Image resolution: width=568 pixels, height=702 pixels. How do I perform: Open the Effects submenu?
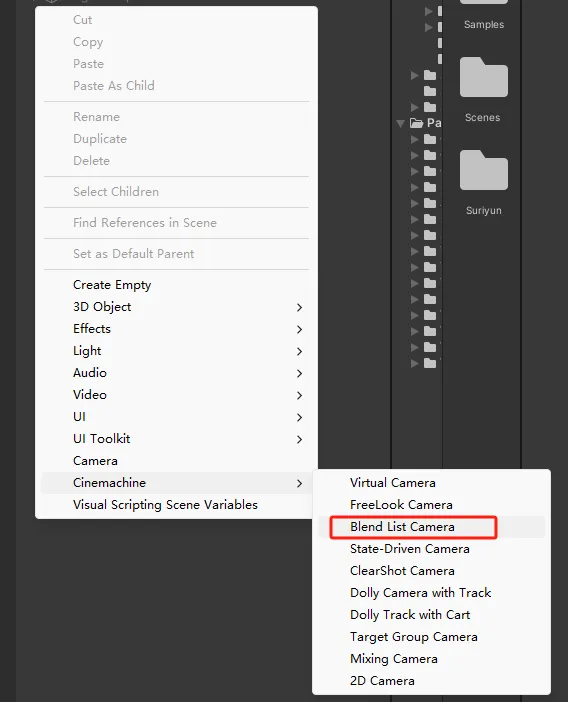[x=176, y=329]
